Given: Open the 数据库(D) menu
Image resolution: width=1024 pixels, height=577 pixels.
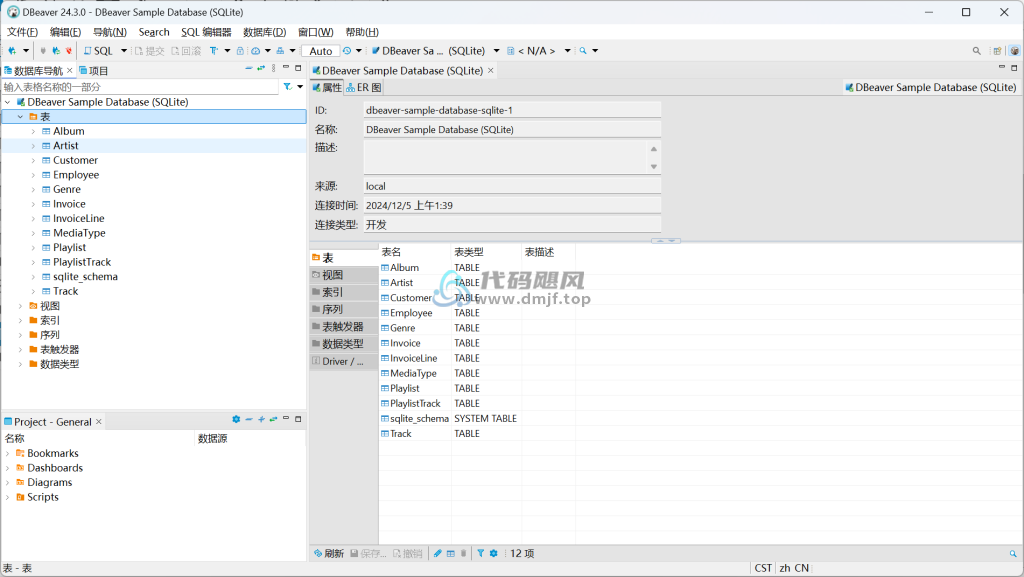Looking at the screenshot, I should coord(264,32).
